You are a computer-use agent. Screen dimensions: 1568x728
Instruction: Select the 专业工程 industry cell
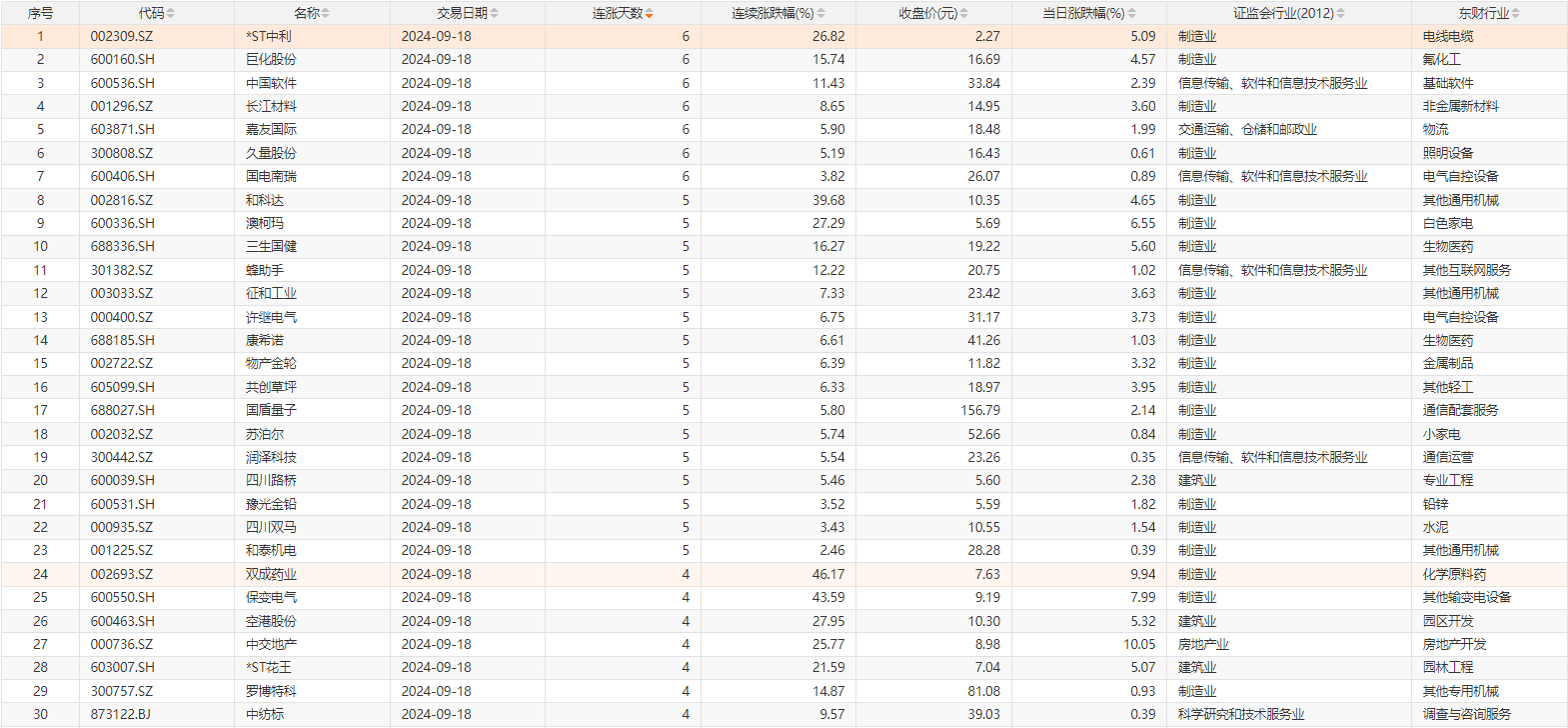[x=1448, y=480]
